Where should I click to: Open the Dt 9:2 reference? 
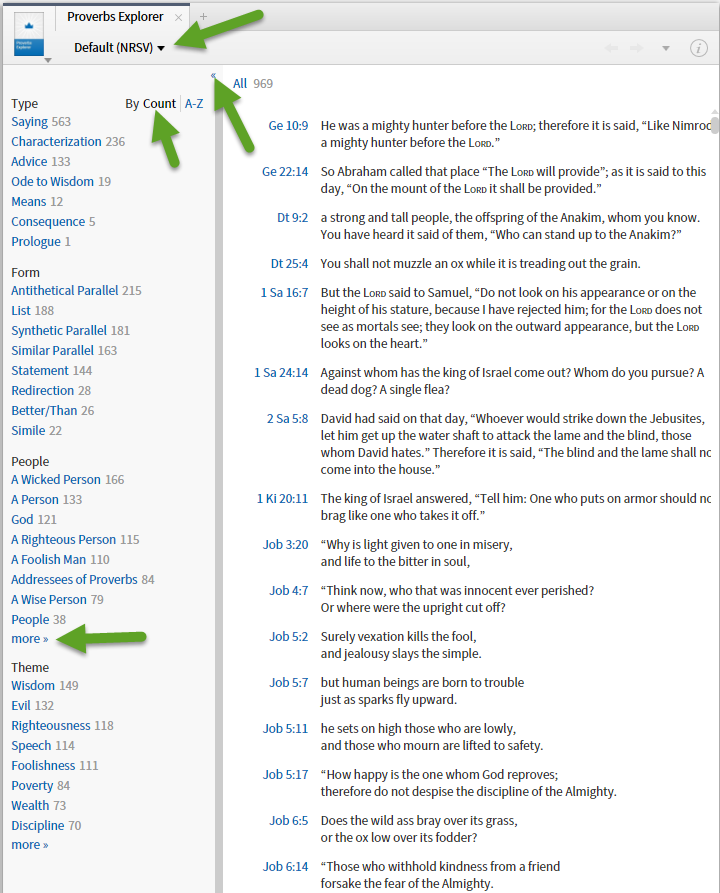(292, 218)
